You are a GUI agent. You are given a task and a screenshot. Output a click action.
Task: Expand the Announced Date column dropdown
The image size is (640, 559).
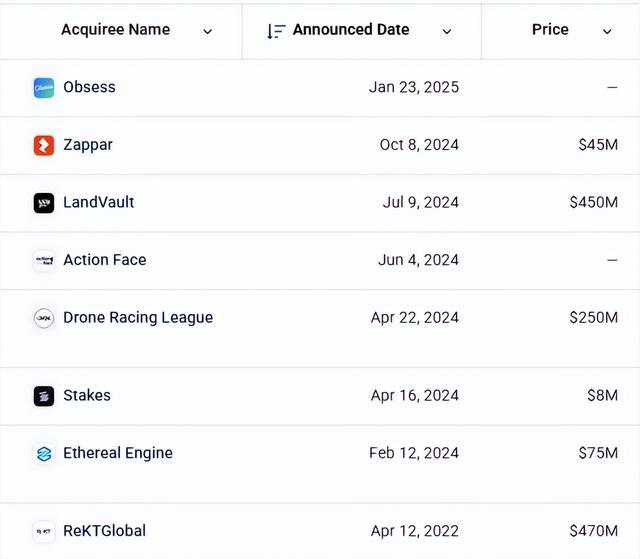pos(447,31)
